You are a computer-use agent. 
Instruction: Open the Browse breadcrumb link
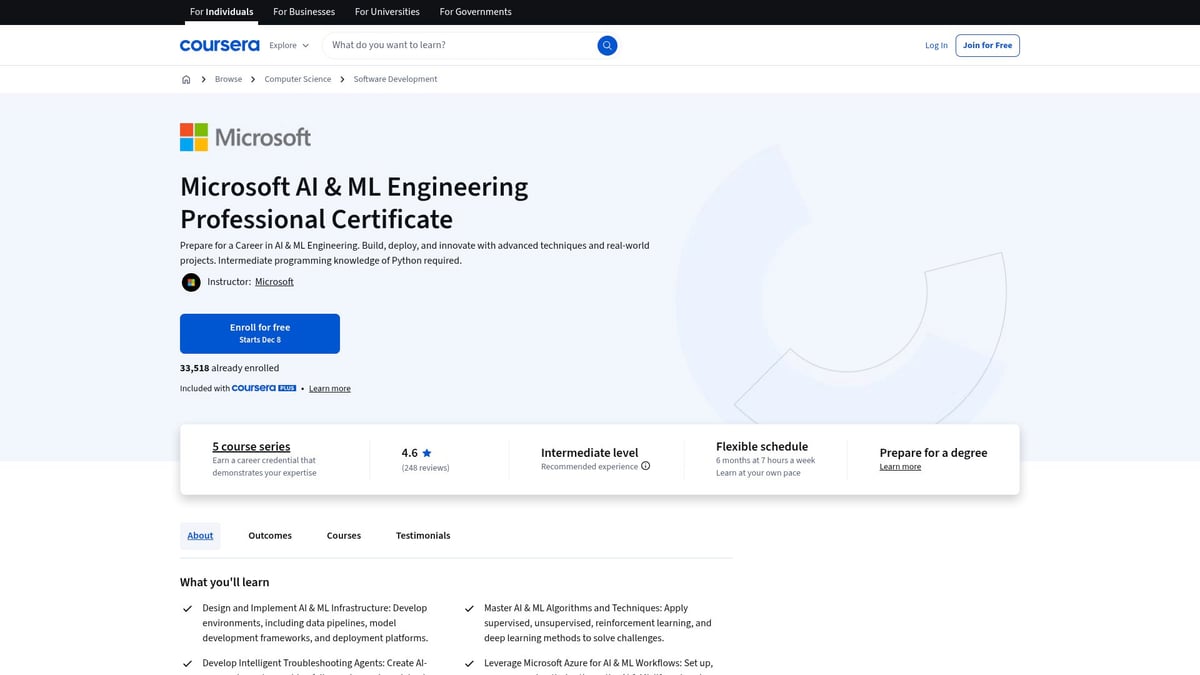click(228, 79)
